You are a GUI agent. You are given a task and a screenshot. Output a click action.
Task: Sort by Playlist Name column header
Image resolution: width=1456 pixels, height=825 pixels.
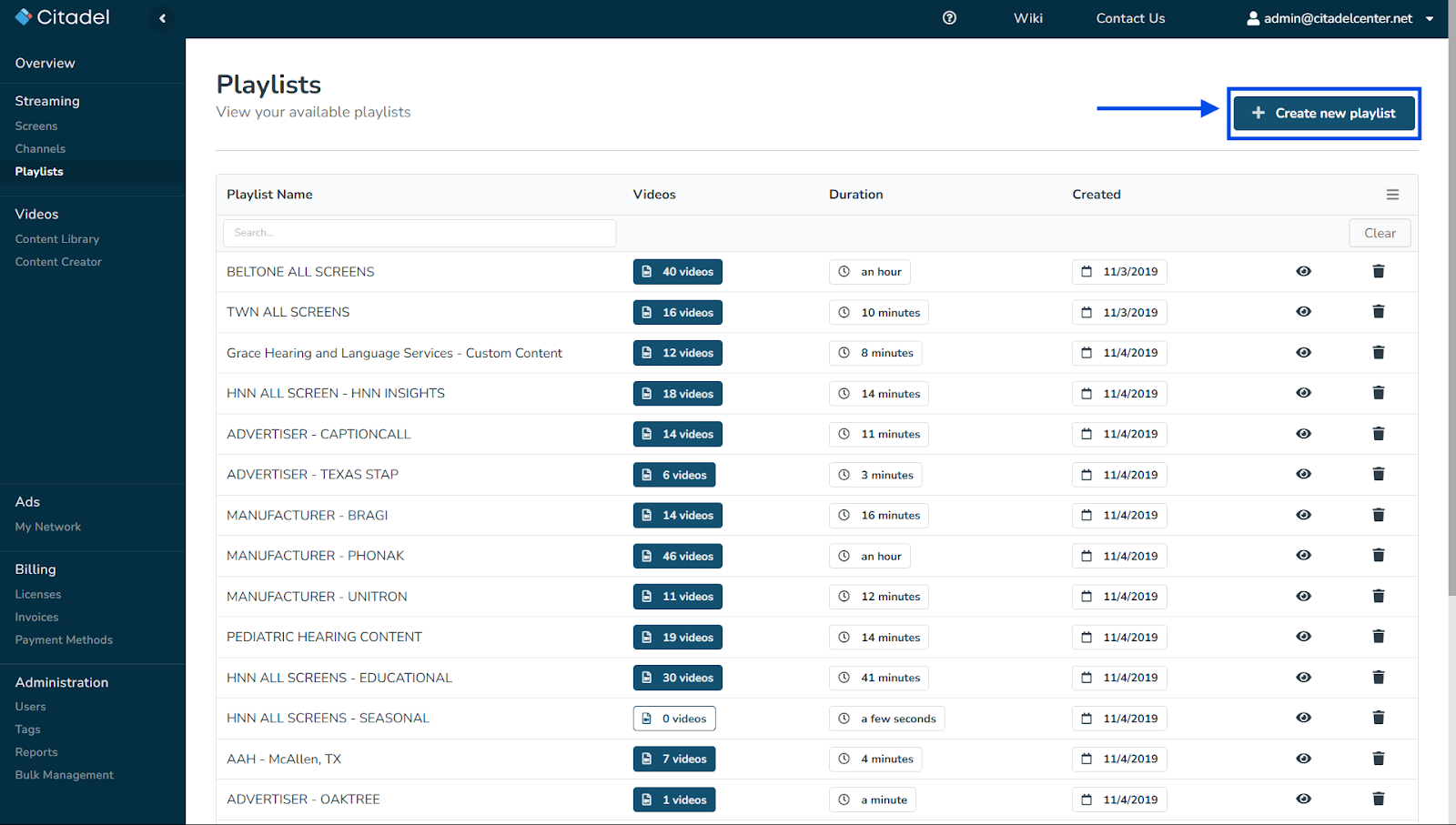click(269, 195)
